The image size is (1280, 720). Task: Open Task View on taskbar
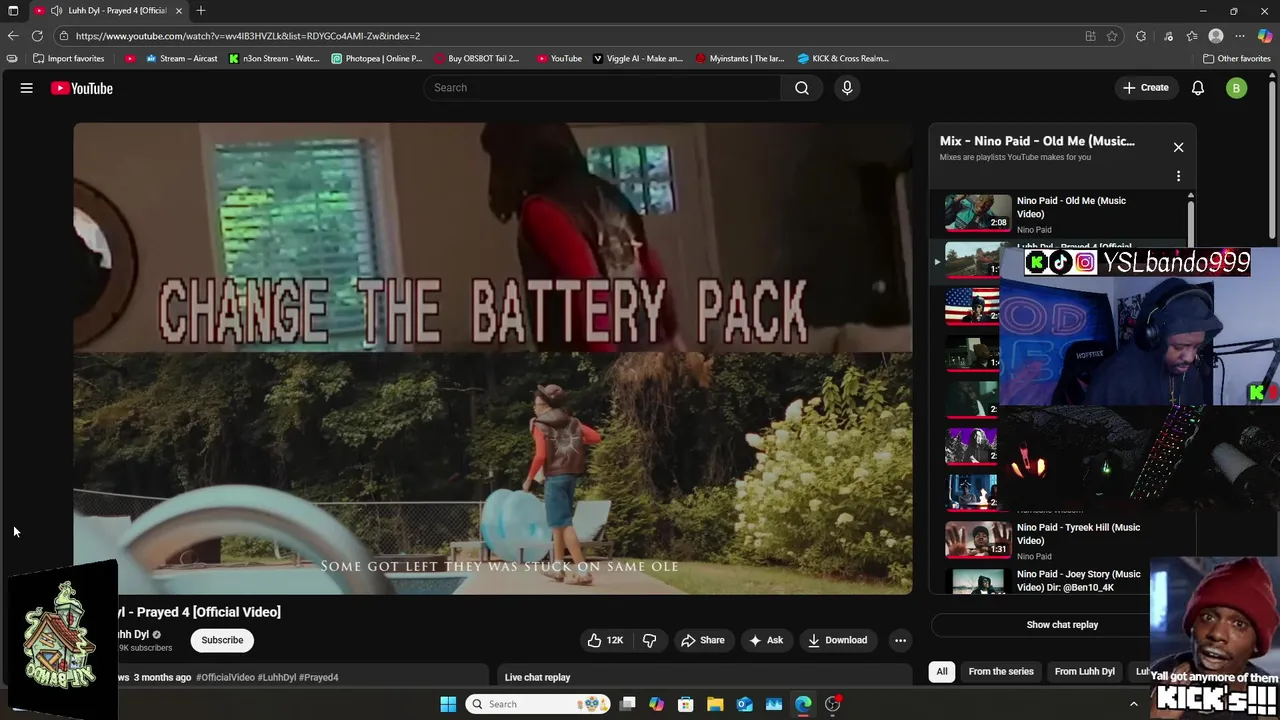pyautogui.click(x=627, y=704)
